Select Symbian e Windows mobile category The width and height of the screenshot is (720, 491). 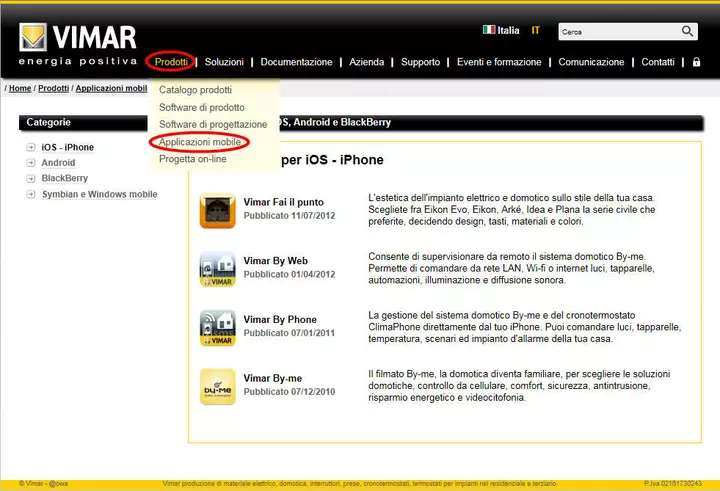pyautogui.click(x=99, y=194)
